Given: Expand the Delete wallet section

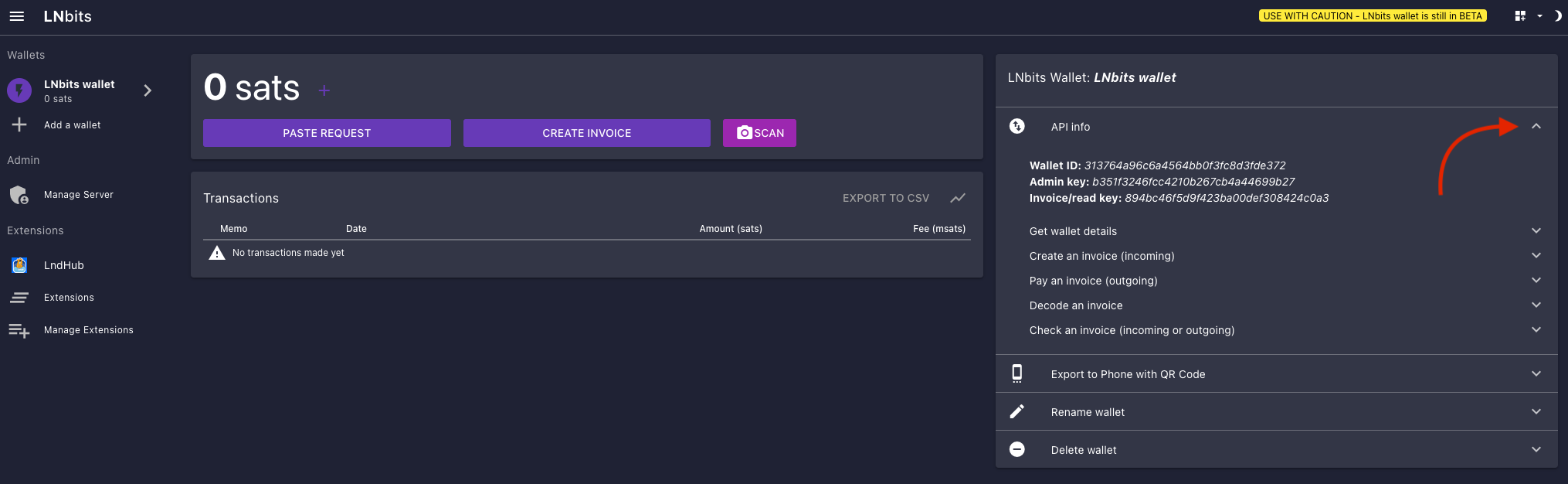Looking at the screenshot, I should click(1536, 450).
